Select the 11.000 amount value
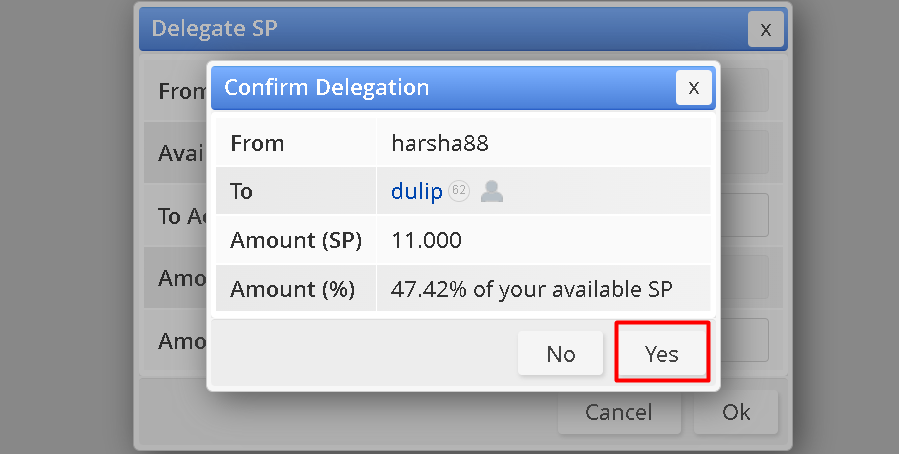Image resolution: width=899 pixels, height=454 pixels. 426,240
